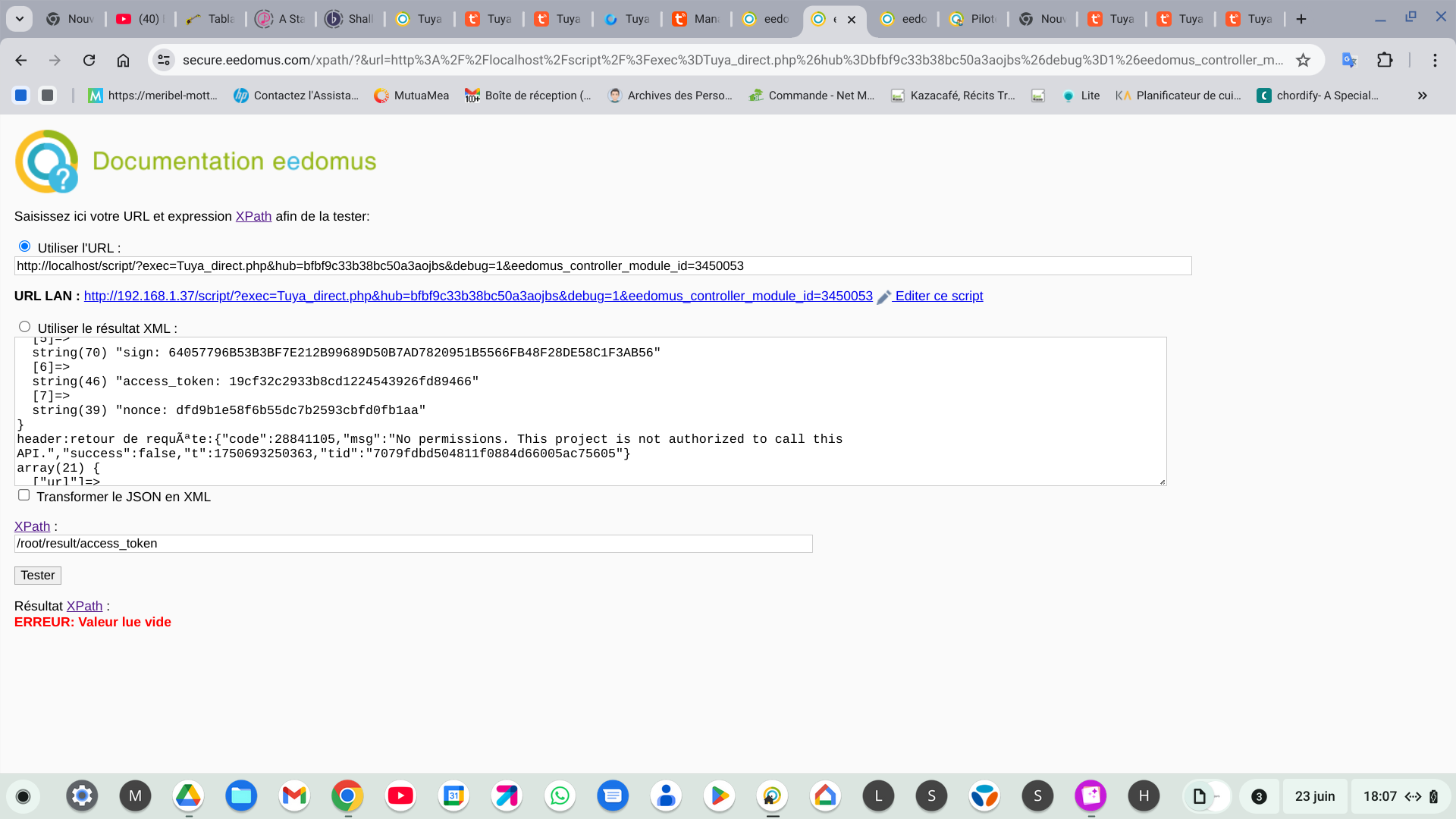Open Commande - Net M bookmark

(x=811, y=96)
